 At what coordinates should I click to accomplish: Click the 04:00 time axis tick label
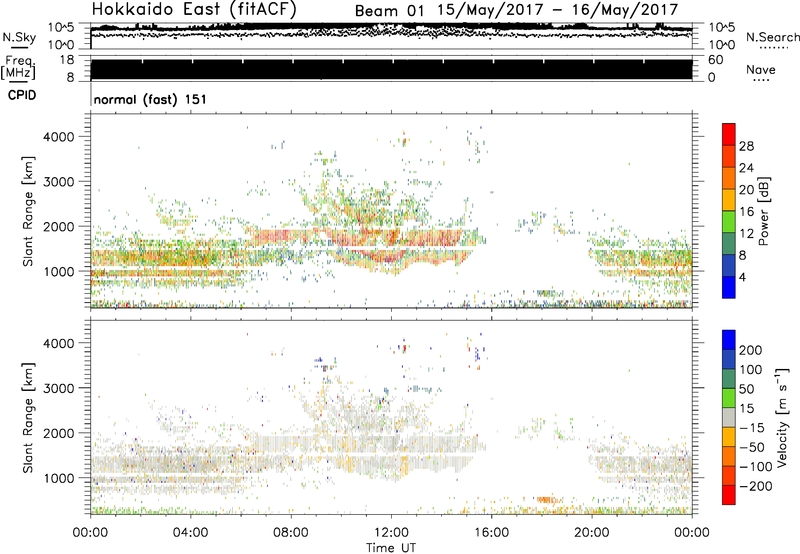(190, 533)
